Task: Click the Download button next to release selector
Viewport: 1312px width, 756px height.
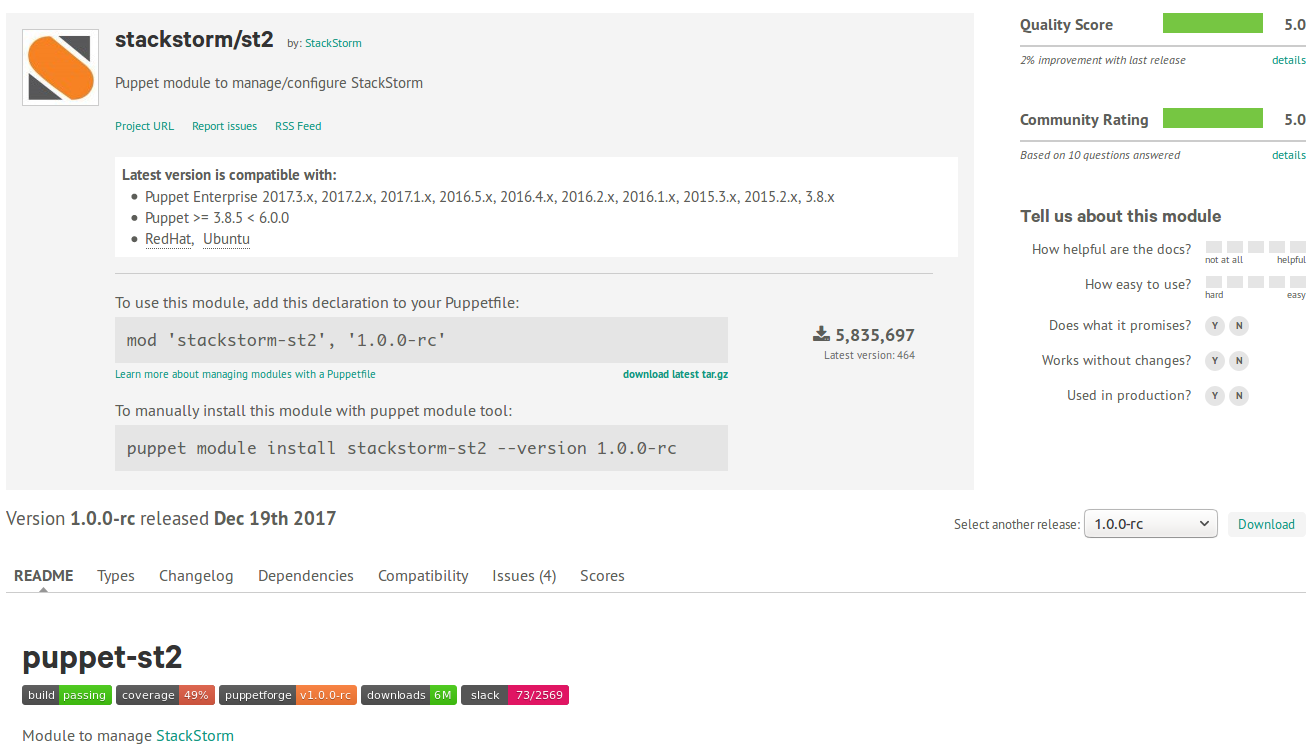Action: click(1266, 524)
